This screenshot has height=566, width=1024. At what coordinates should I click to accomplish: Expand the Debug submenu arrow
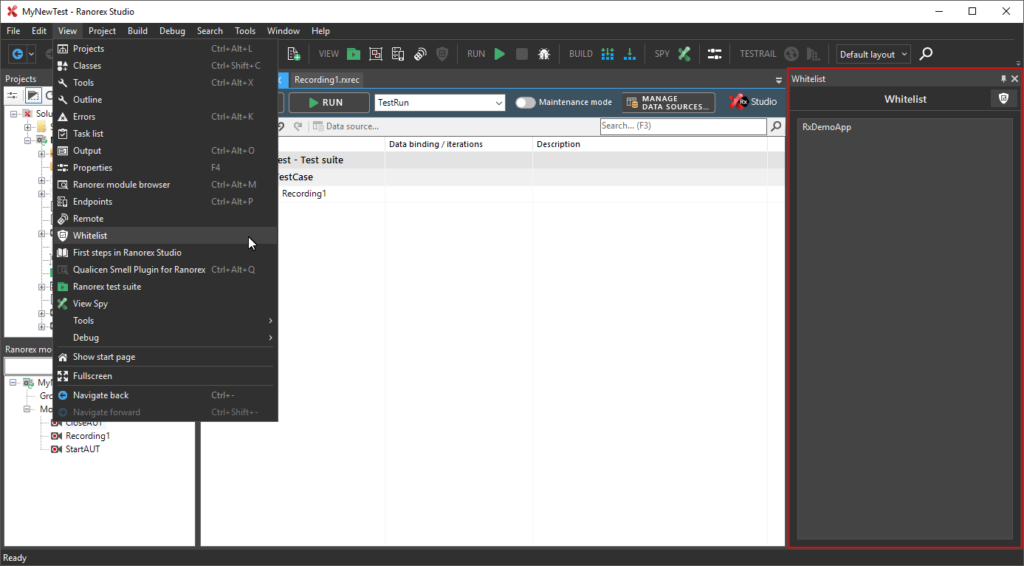(x=270, y=338)
